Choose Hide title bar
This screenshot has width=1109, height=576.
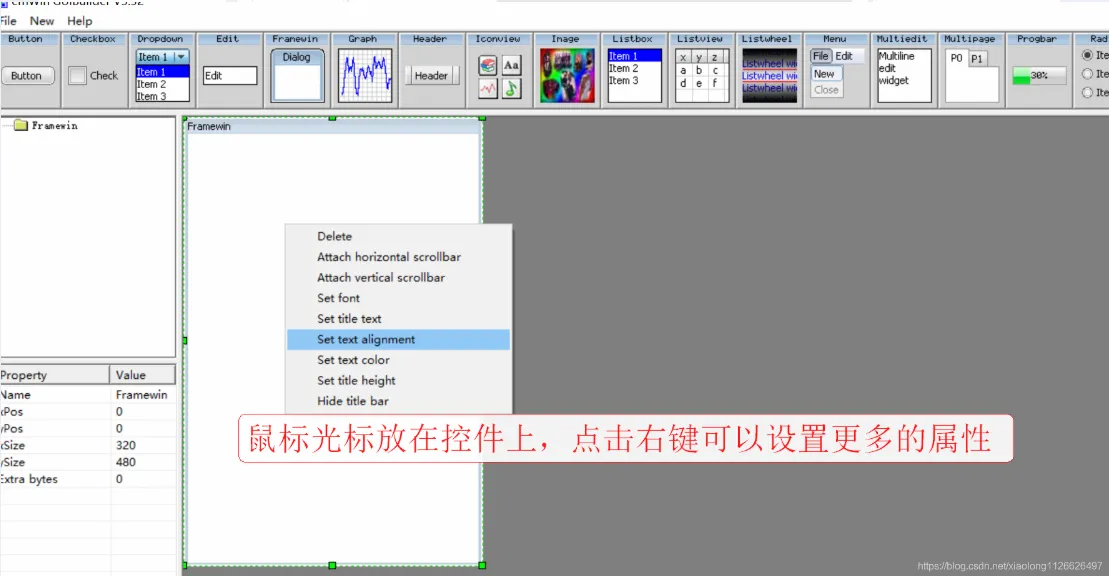(x=398, y=401)
